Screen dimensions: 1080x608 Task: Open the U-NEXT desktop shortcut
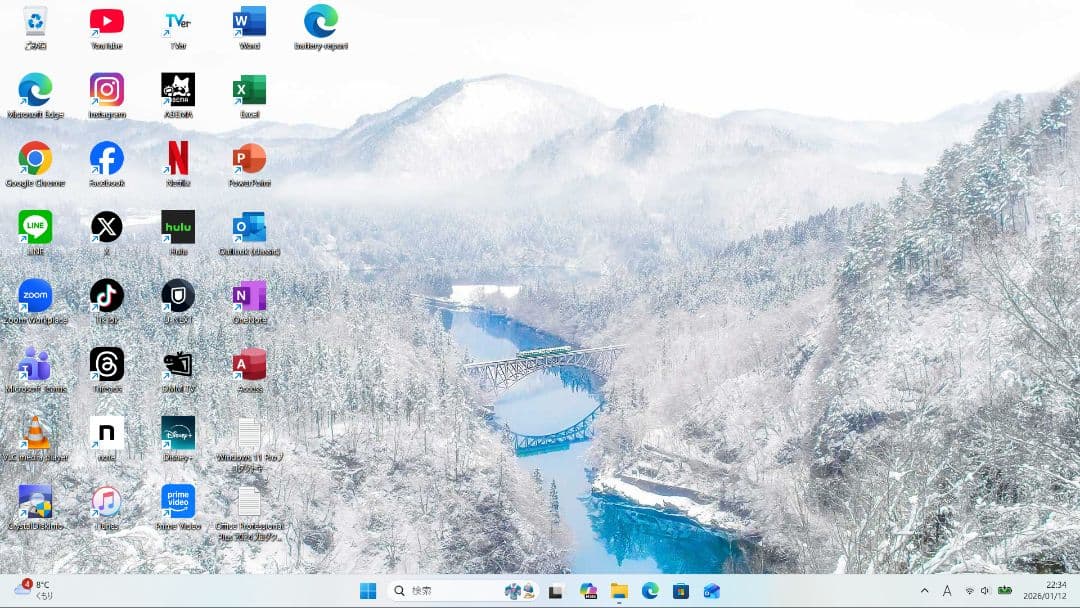point(177,297)
